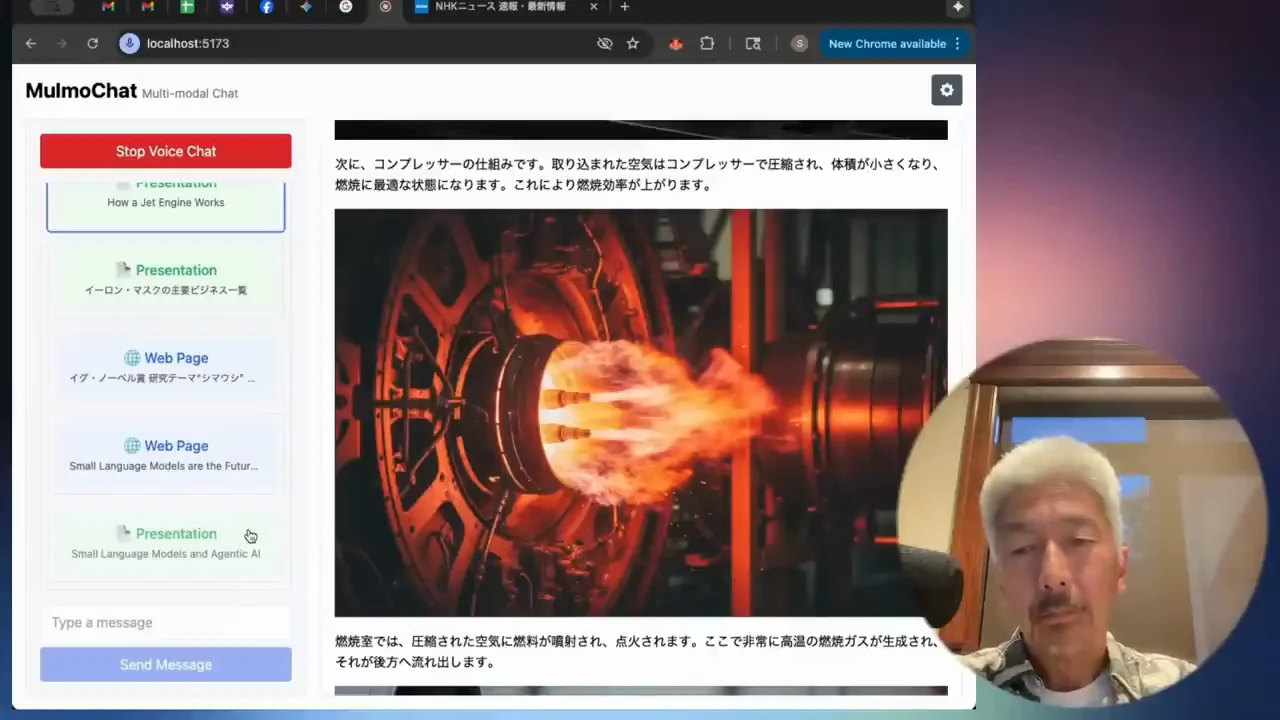Switch to the blue sparkle Gemini tab
This screenshot has width=1280, height=720.
306,7
